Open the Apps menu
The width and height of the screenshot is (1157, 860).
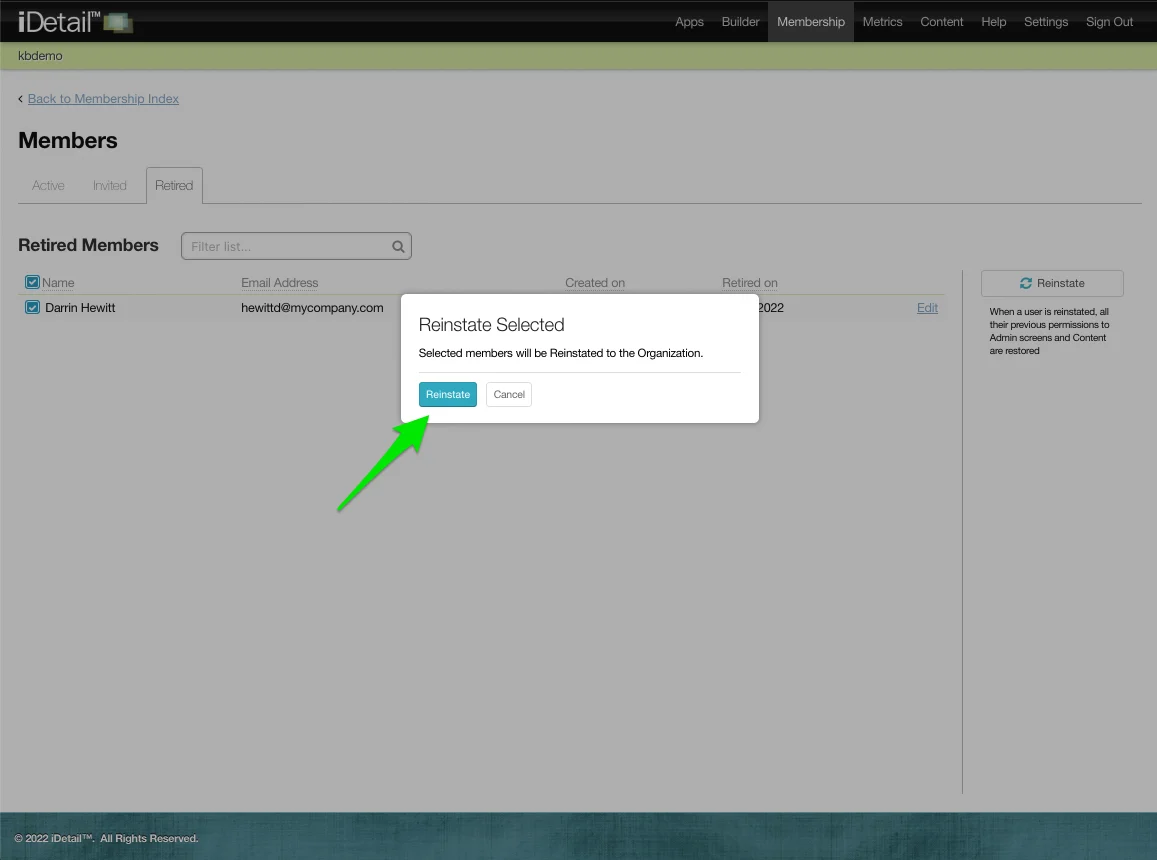tap(689, 22)
